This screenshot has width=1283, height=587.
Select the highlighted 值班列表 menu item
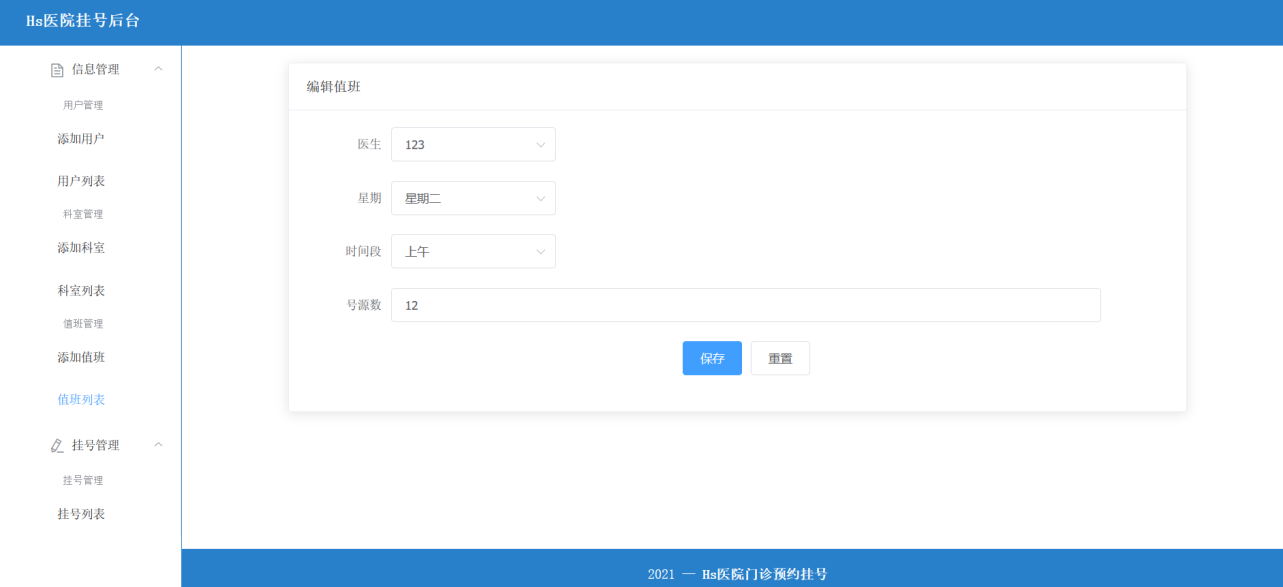81,400
